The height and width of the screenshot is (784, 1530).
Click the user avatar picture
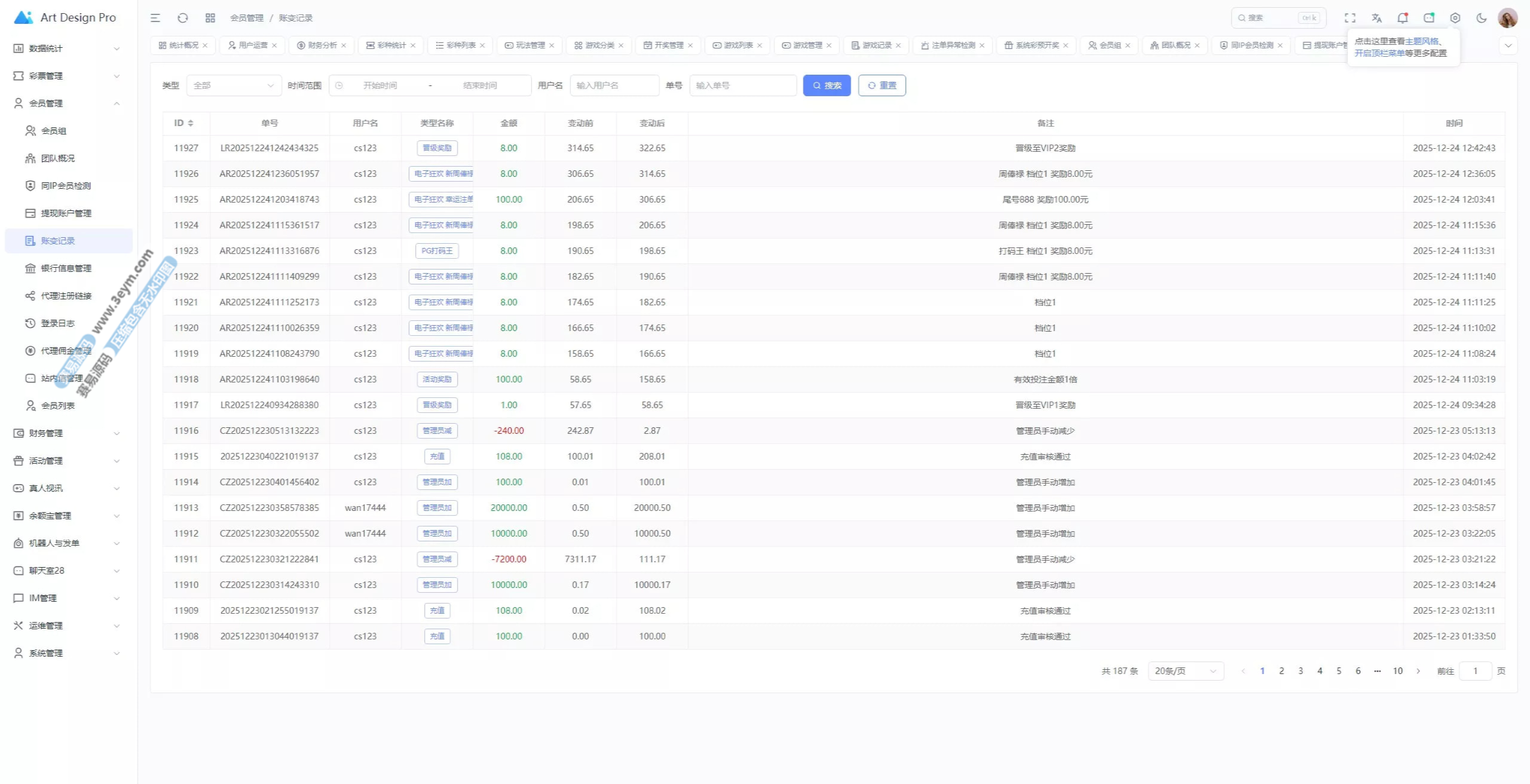click(1507, 18)
